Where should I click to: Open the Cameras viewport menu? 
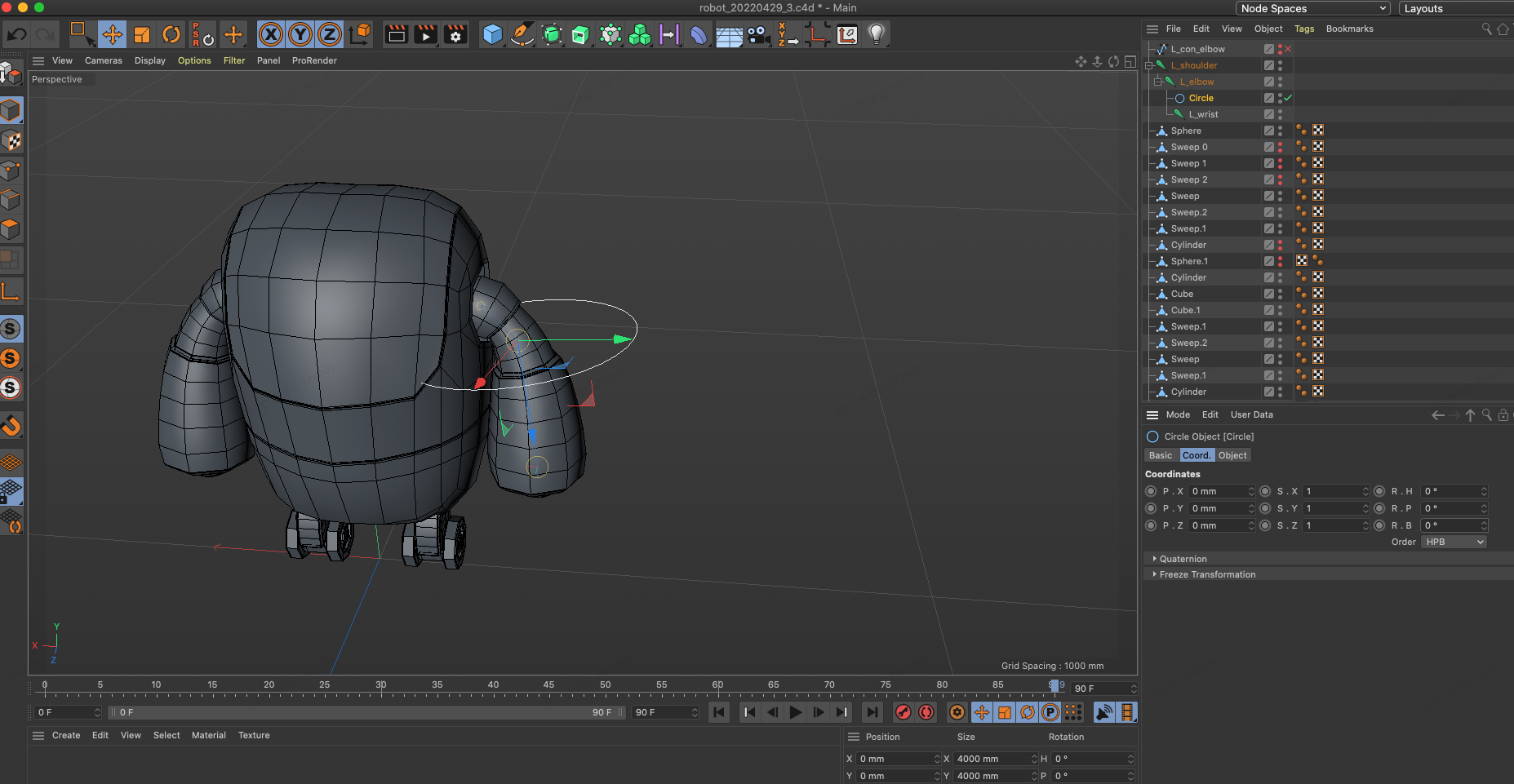(103, 60)
